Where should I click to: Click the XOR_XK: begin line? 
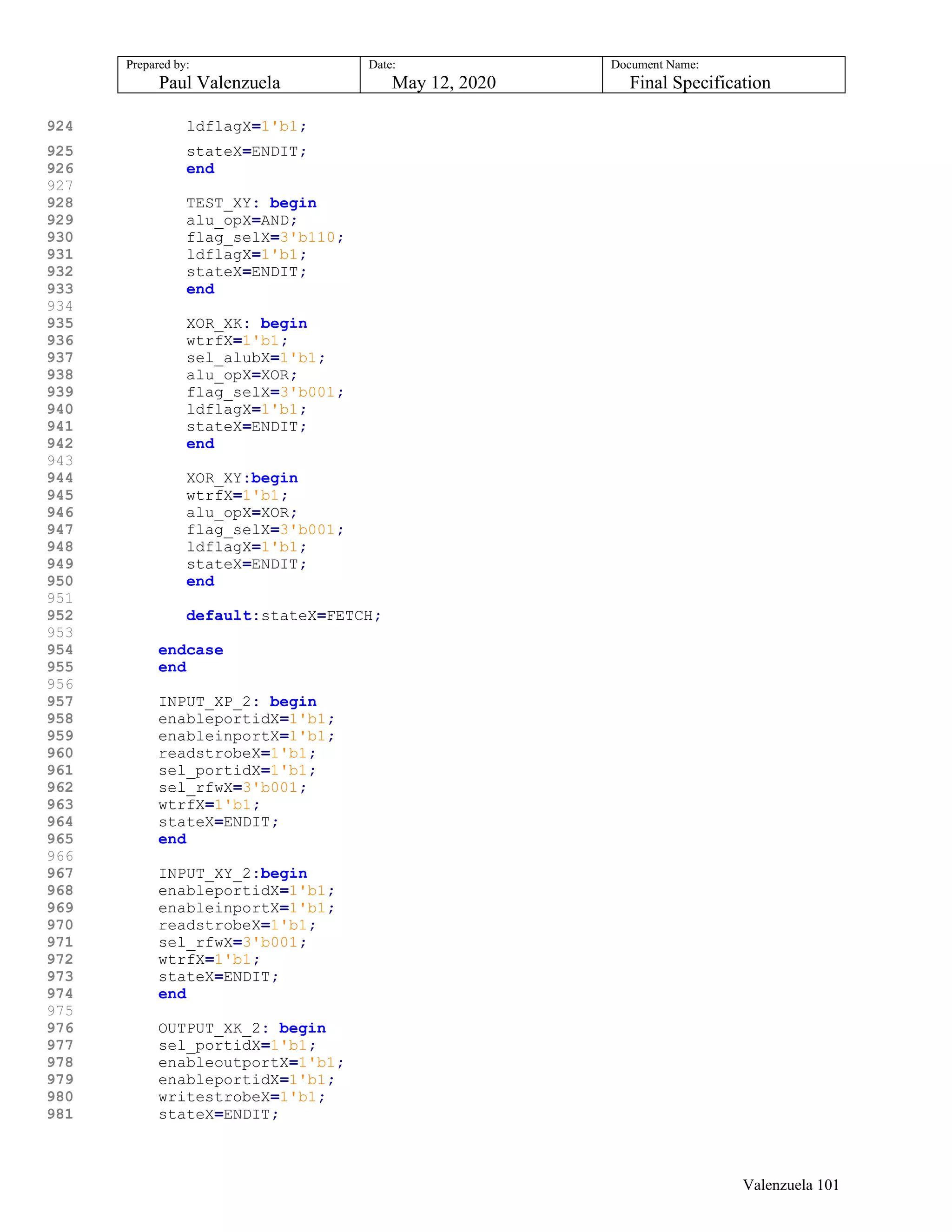pos(247,324)
